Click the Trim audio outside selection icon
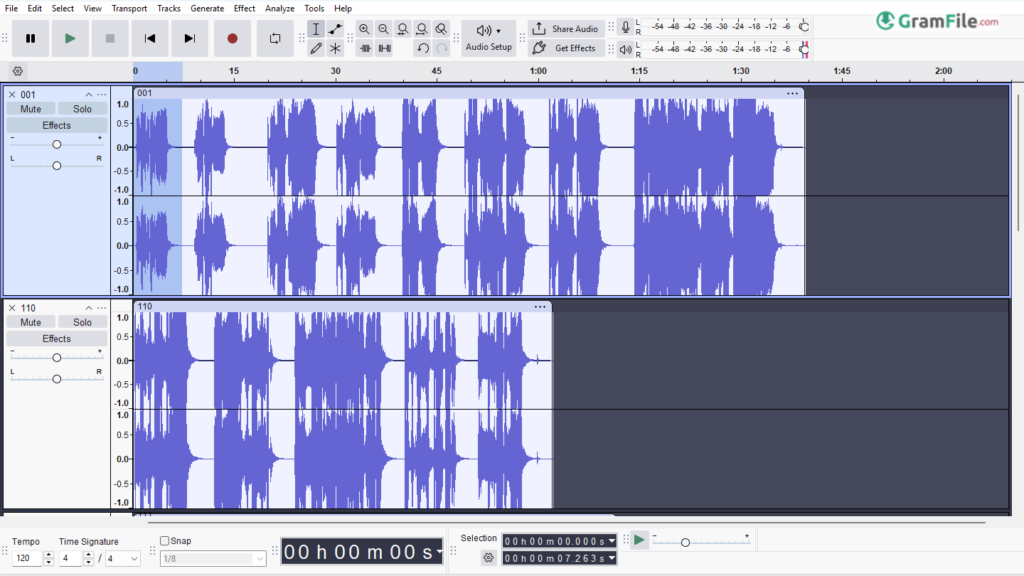 [x=364, y=48]
